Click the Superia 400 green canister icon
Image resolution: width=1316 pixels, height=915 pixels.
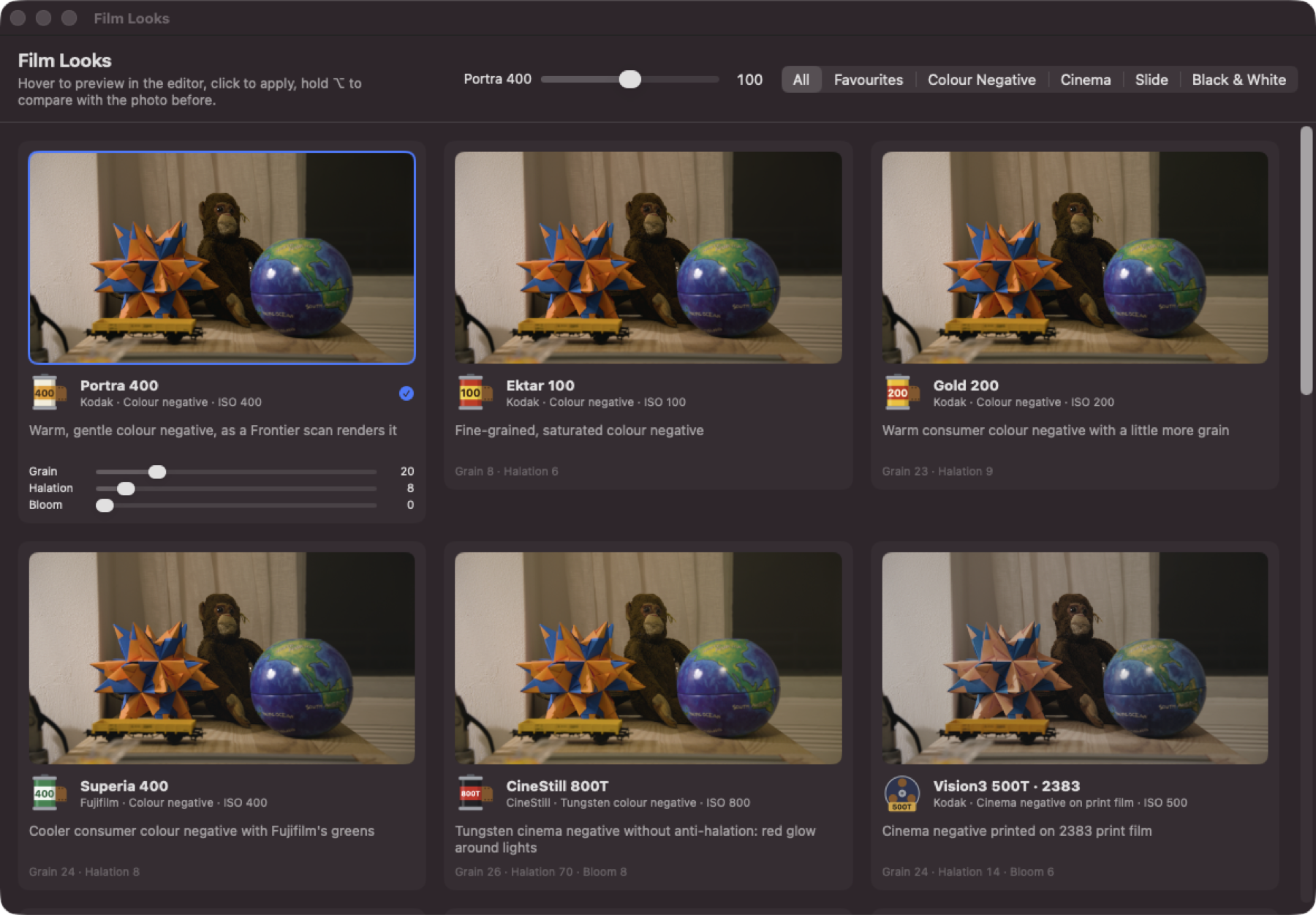pyautogui.click(x=49, y=794)
